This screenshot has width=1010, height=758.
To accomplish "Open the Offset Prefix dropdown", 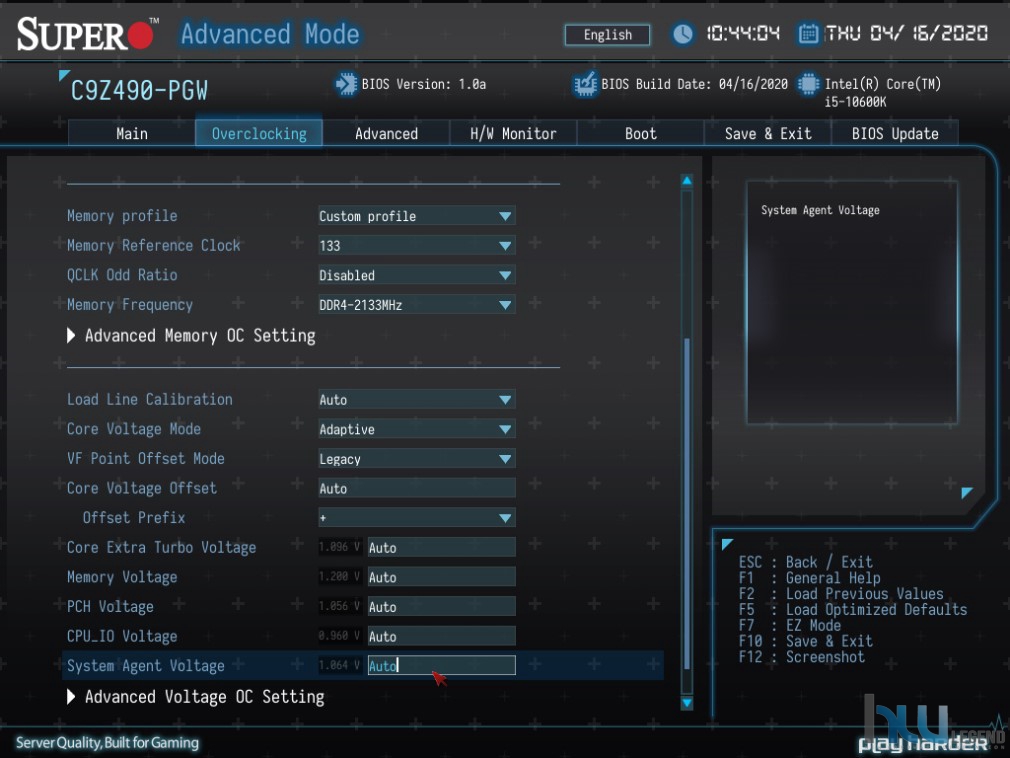I will 417,518.
